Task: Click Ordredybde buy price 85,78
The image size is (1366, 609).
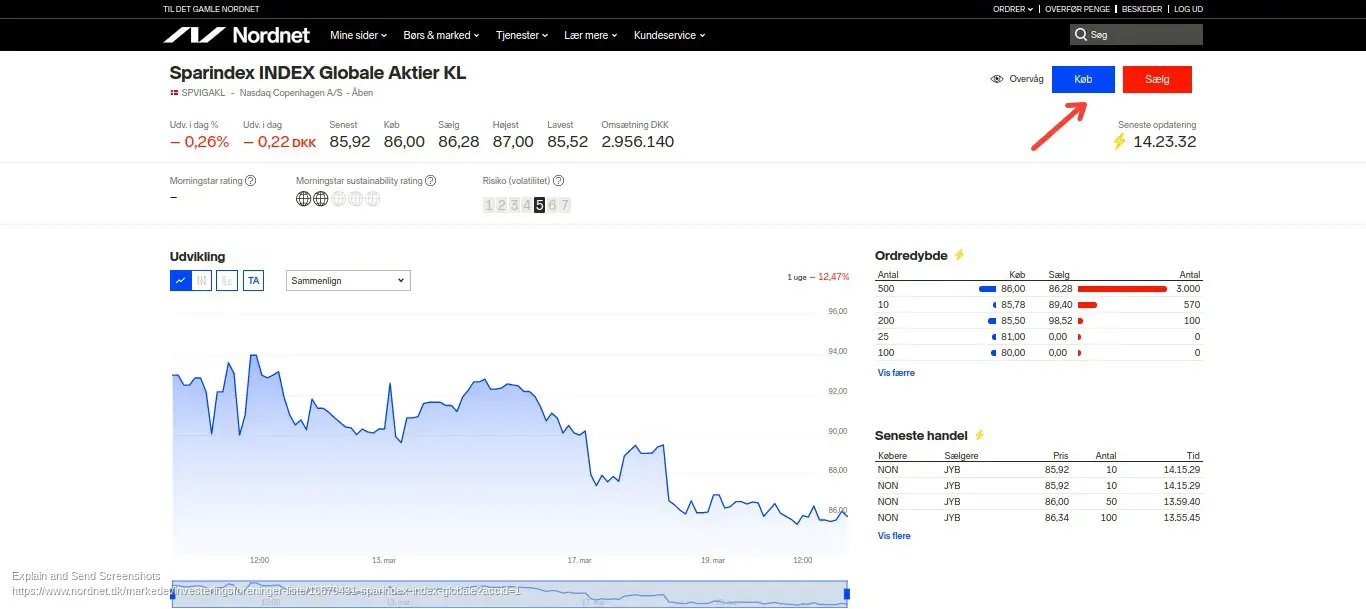Action: pos(1013,305)
